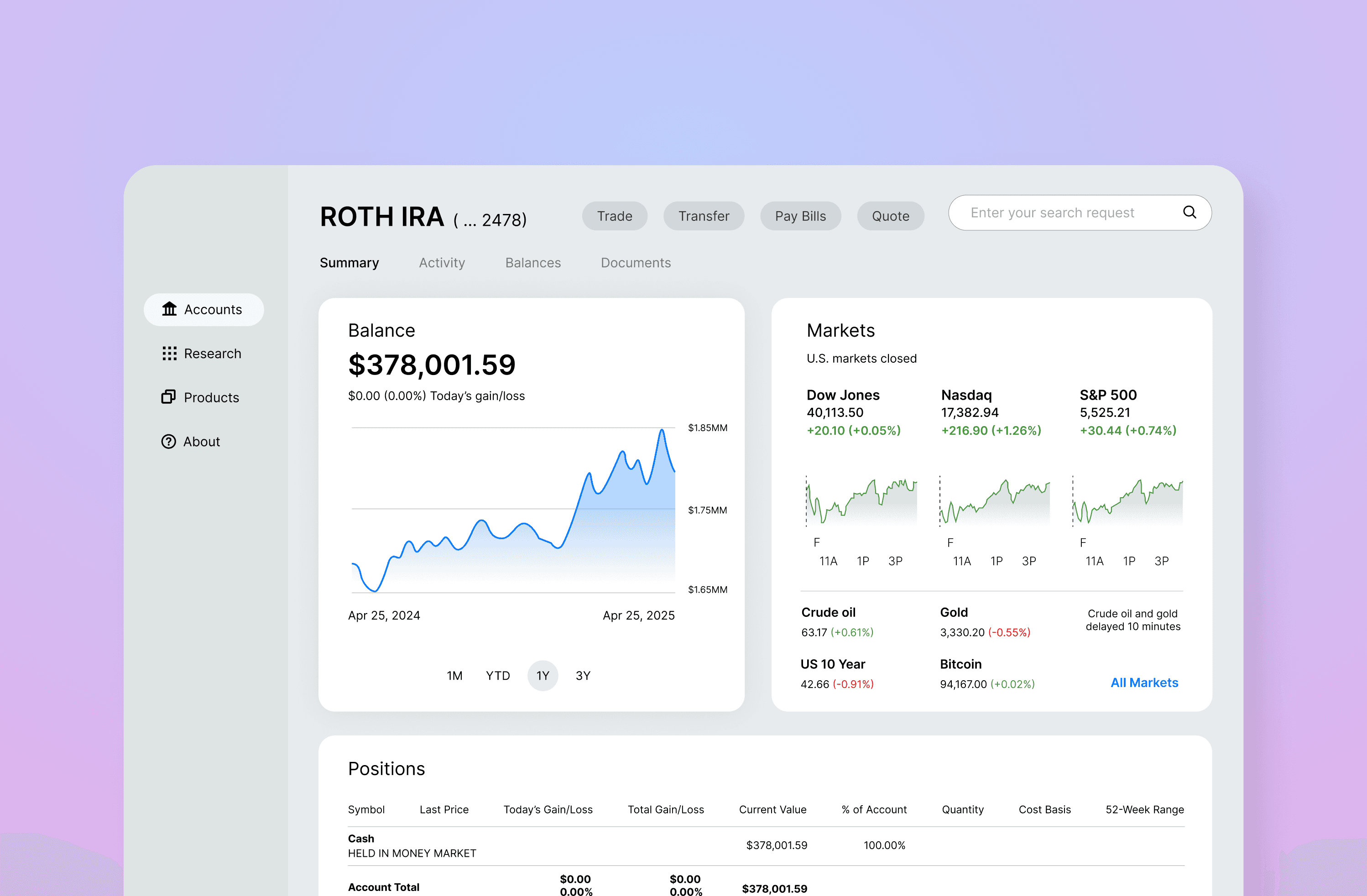
Task: Click the U.S. markets closed status
Action: pyautogui.click(x=861, y=359)
